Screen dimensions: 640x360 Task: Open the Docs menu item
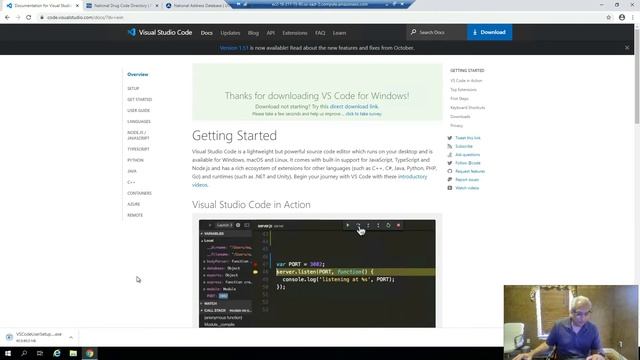point(207,33)
